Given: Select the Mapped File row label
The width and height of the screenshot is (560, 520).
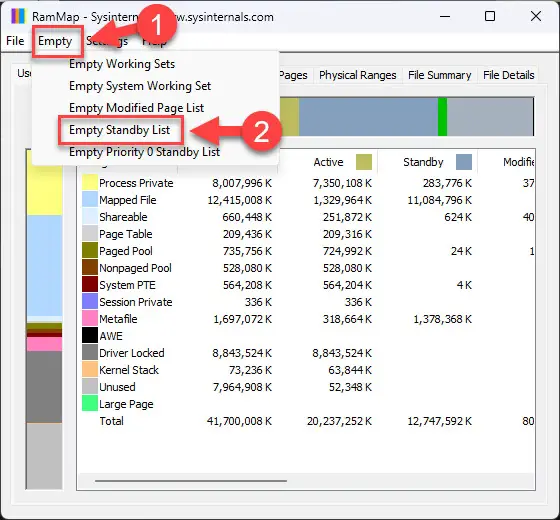Looking at the screenshot, I should pyautogui.click(x=128, y=200).
